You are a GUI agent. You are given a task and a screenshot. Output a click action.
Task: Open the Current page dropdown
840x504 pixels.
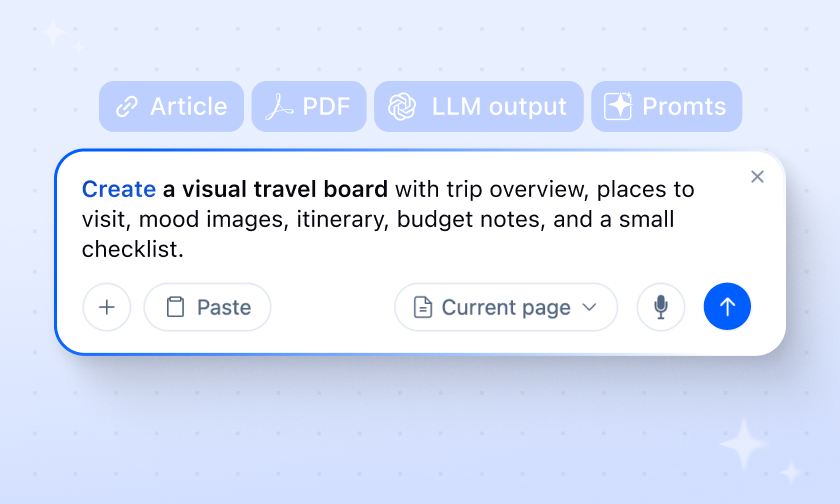(505, 307)
